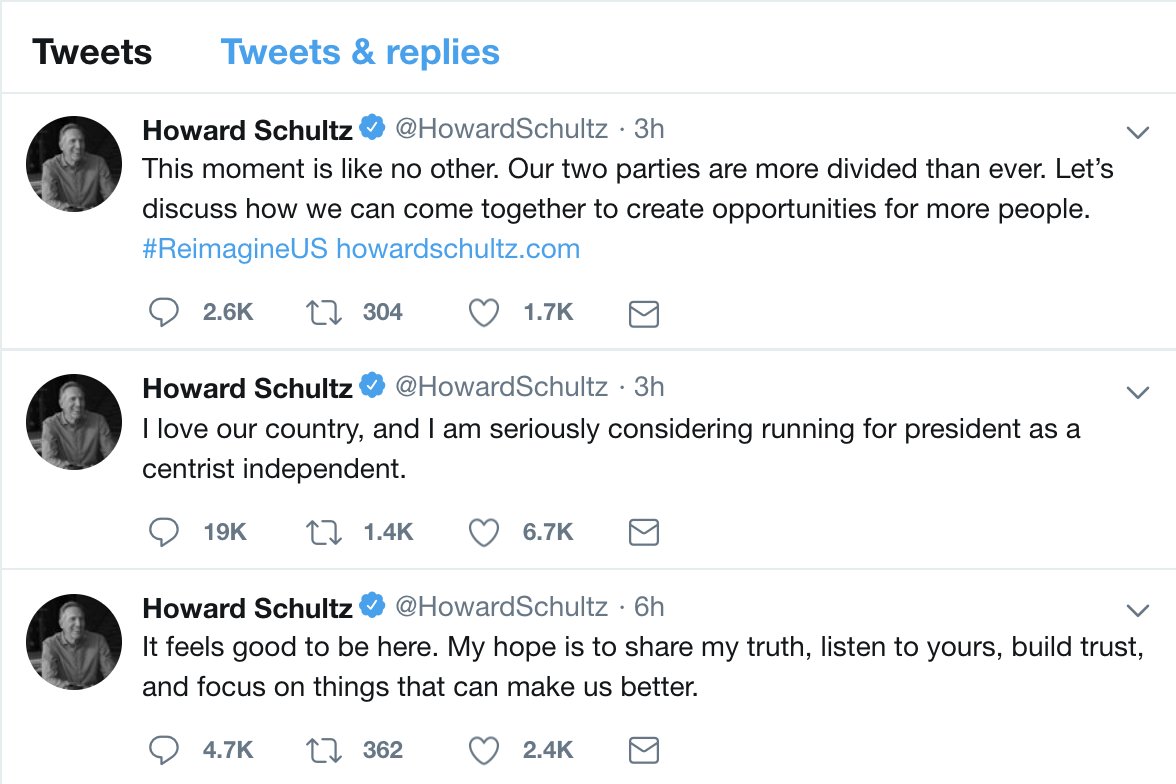1176x784 pixels.
Task: Reply to the 'centrist independent' tweet
Action: pyautogui.click(x=163, y=533)
